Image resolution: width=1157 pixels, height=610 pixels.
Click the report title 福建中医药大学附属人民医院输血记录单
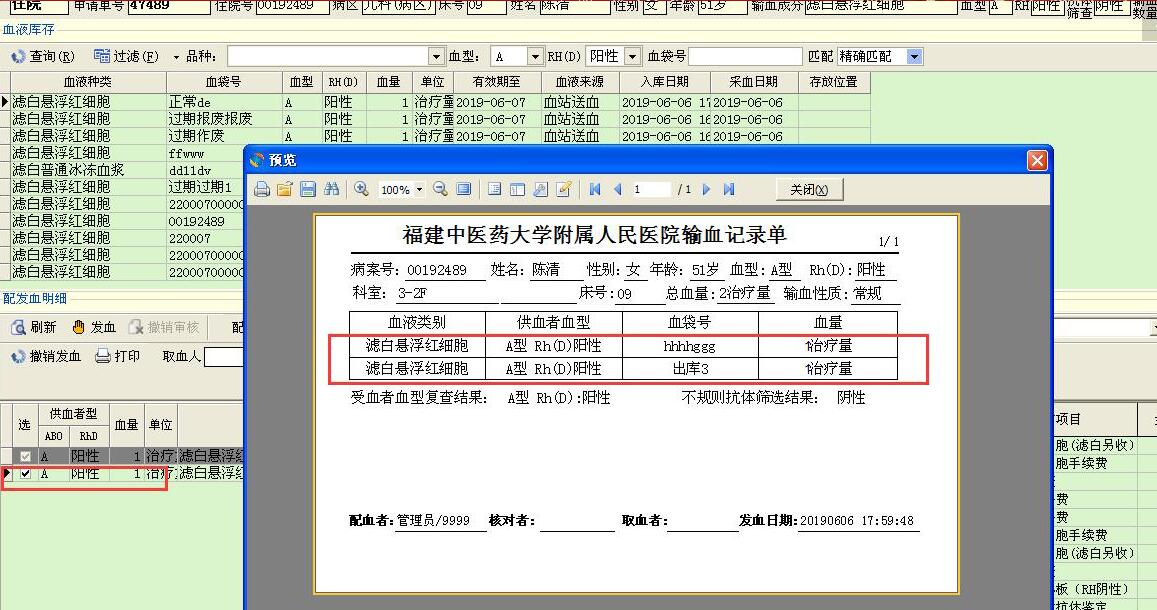595,235
